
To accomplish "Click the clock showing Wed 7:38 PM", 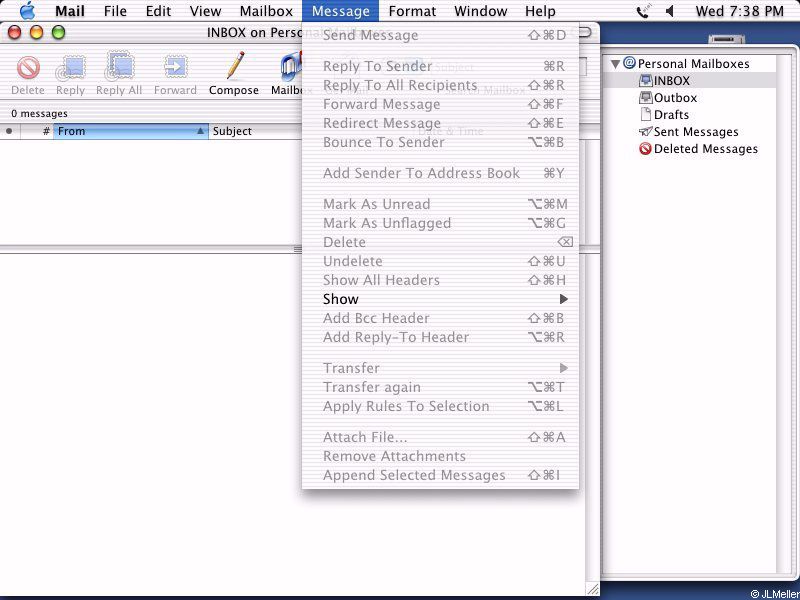I will pos(739,11).
